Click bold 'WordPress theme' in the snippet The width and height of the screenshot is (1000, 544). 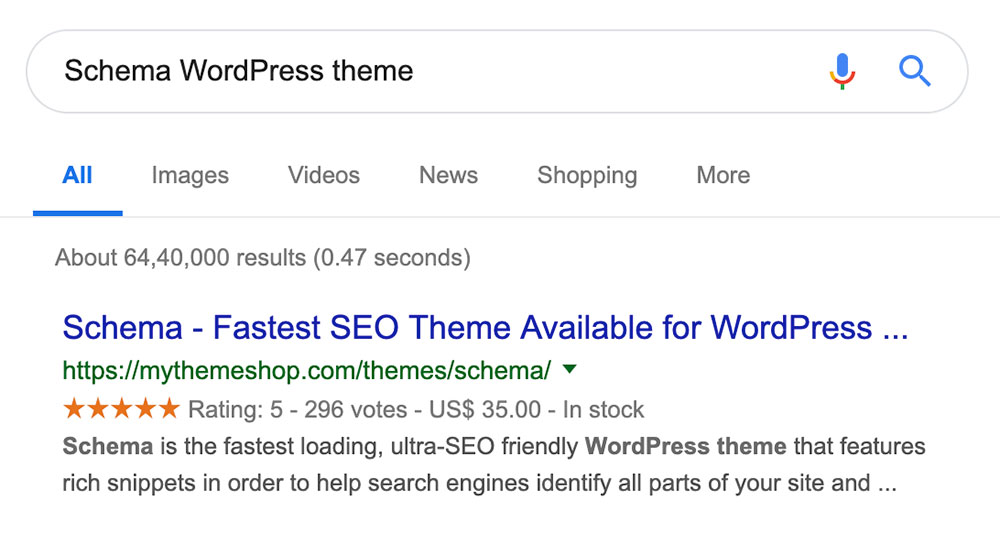(x=686, y=446)
